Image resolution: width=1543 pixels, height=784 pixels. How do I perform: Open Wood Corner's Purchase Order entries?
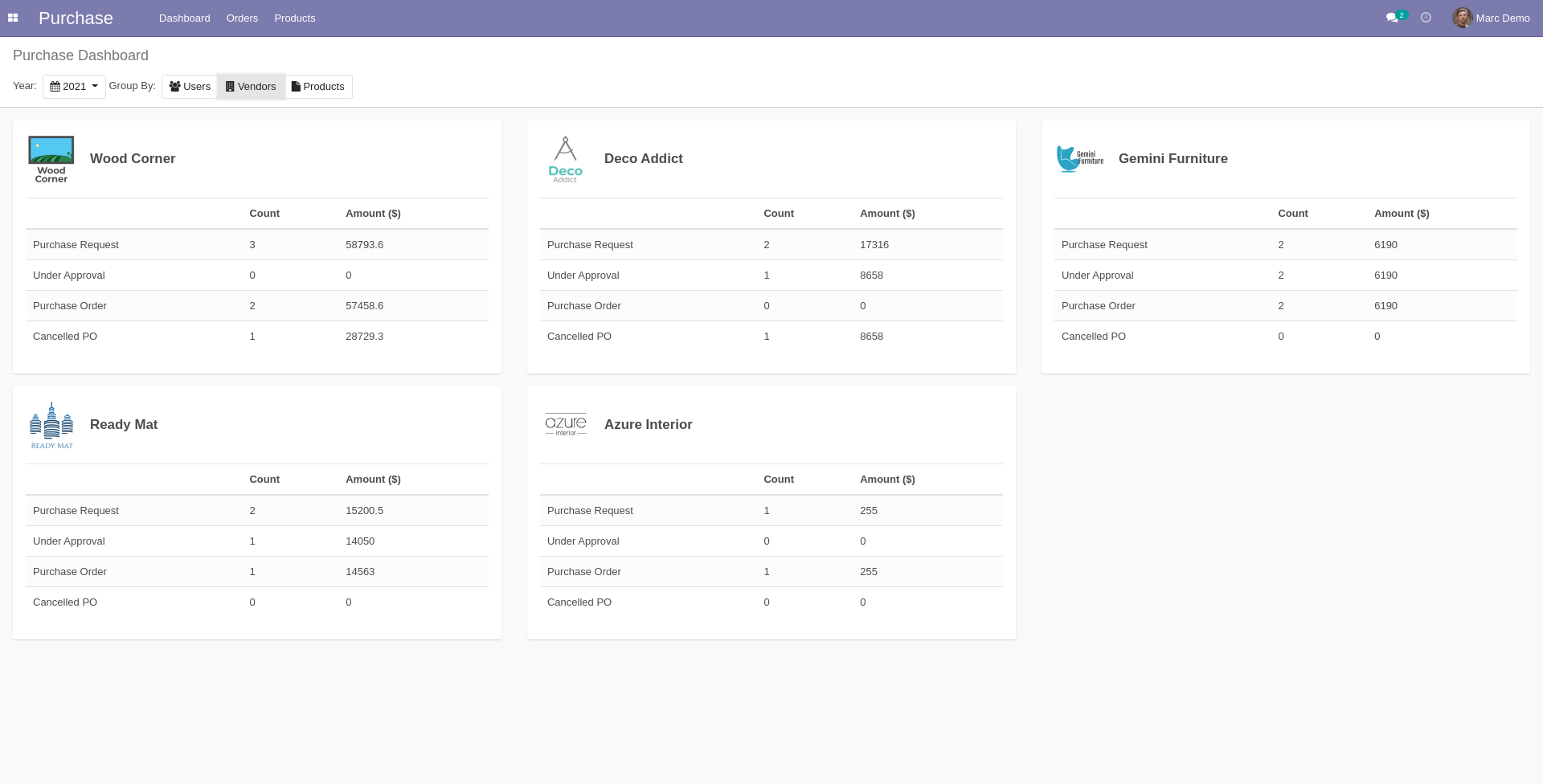[69, 305]
